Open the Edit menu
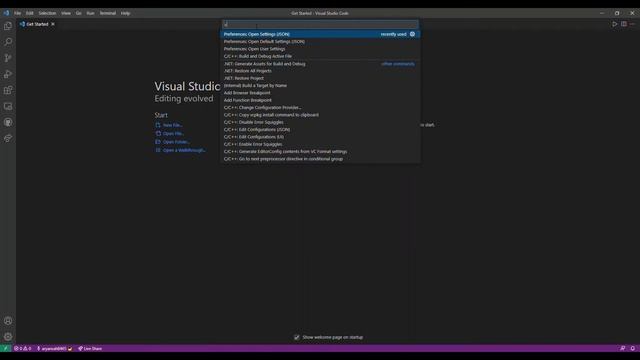The height and width of the screenshot is (360, 640). pos(30,13)
